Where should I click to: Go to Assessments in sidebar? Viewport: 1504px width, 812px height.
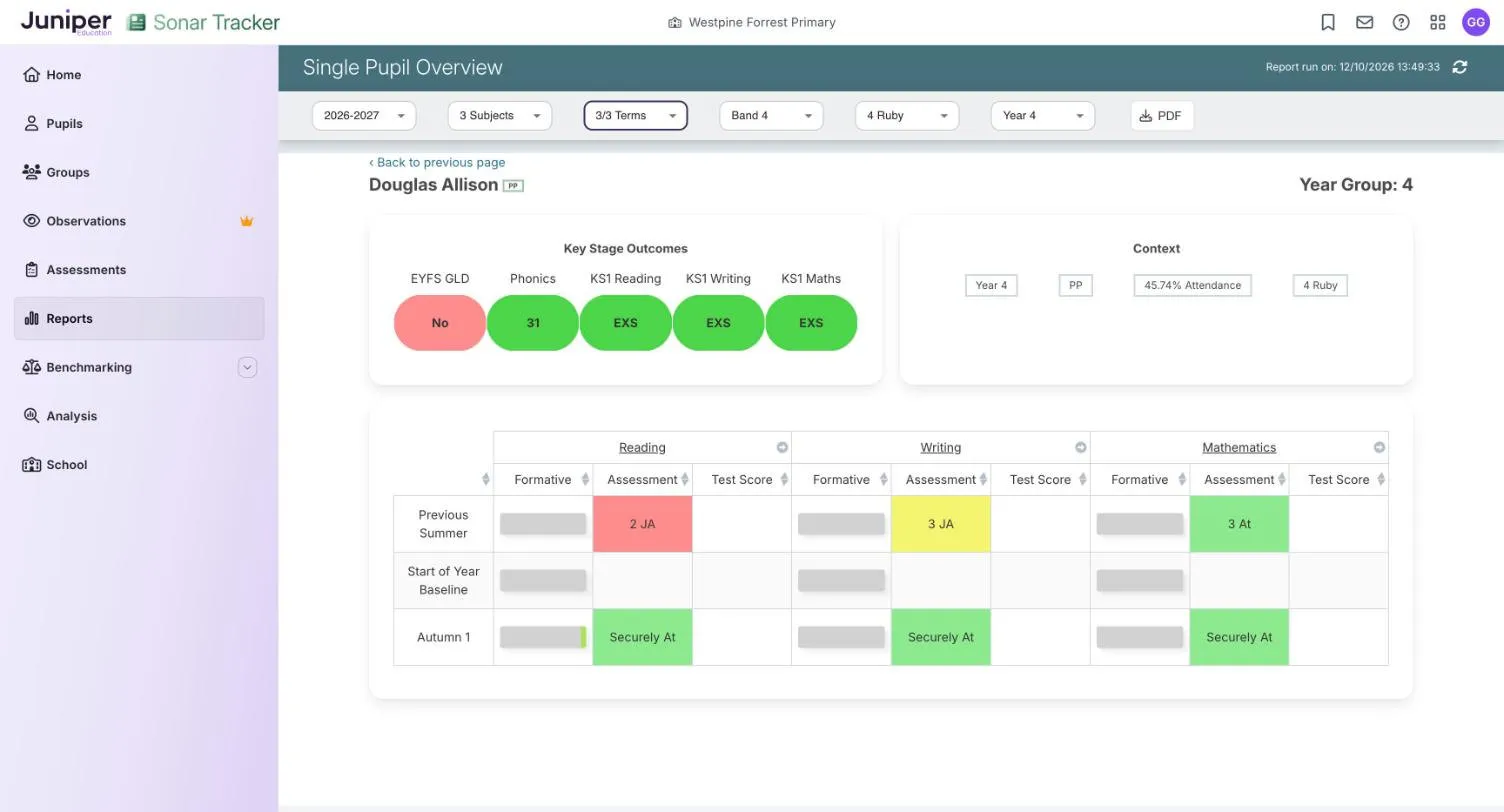tap(139, 270)
